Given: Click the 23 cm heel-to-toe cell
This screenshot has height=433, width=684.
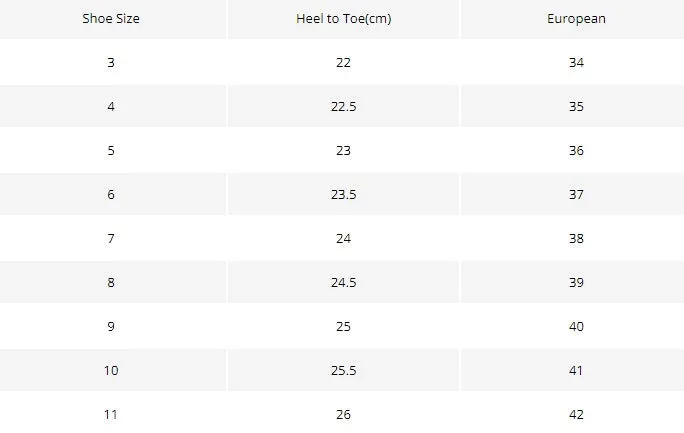Looking at the screenshot, I should 343,150.
